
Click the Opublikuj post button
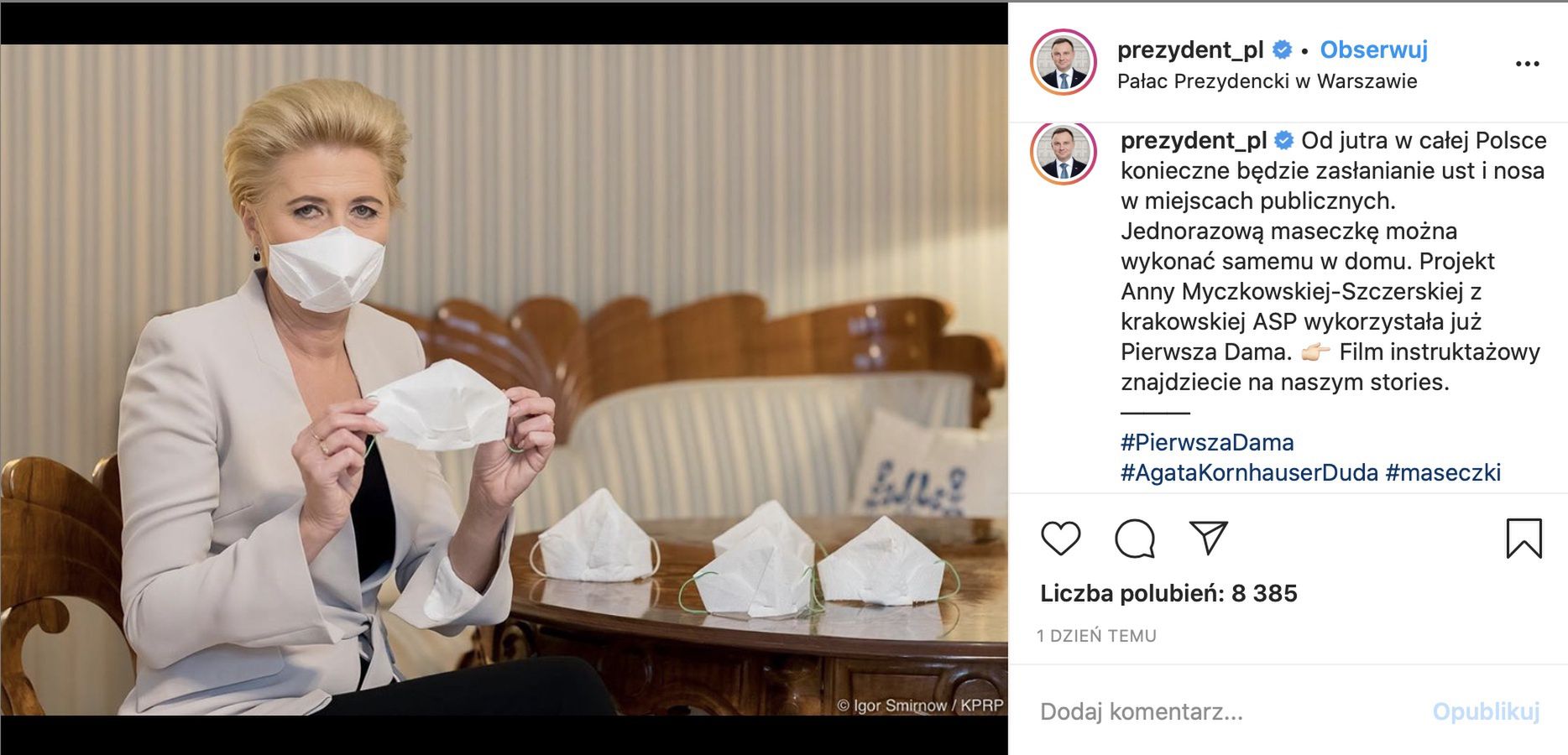click(x=1486, y=711)
